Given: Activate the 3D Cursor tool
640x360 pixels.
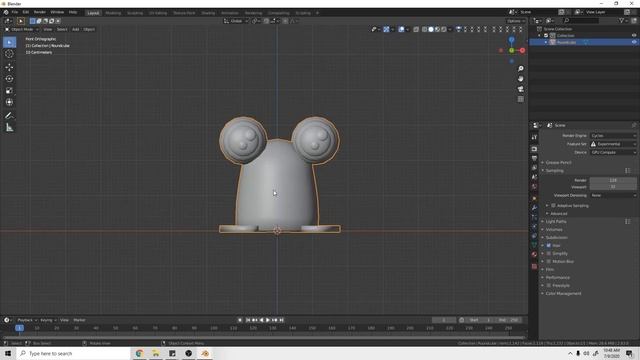Looking at the screenshot, I should [x=9, y=54].
